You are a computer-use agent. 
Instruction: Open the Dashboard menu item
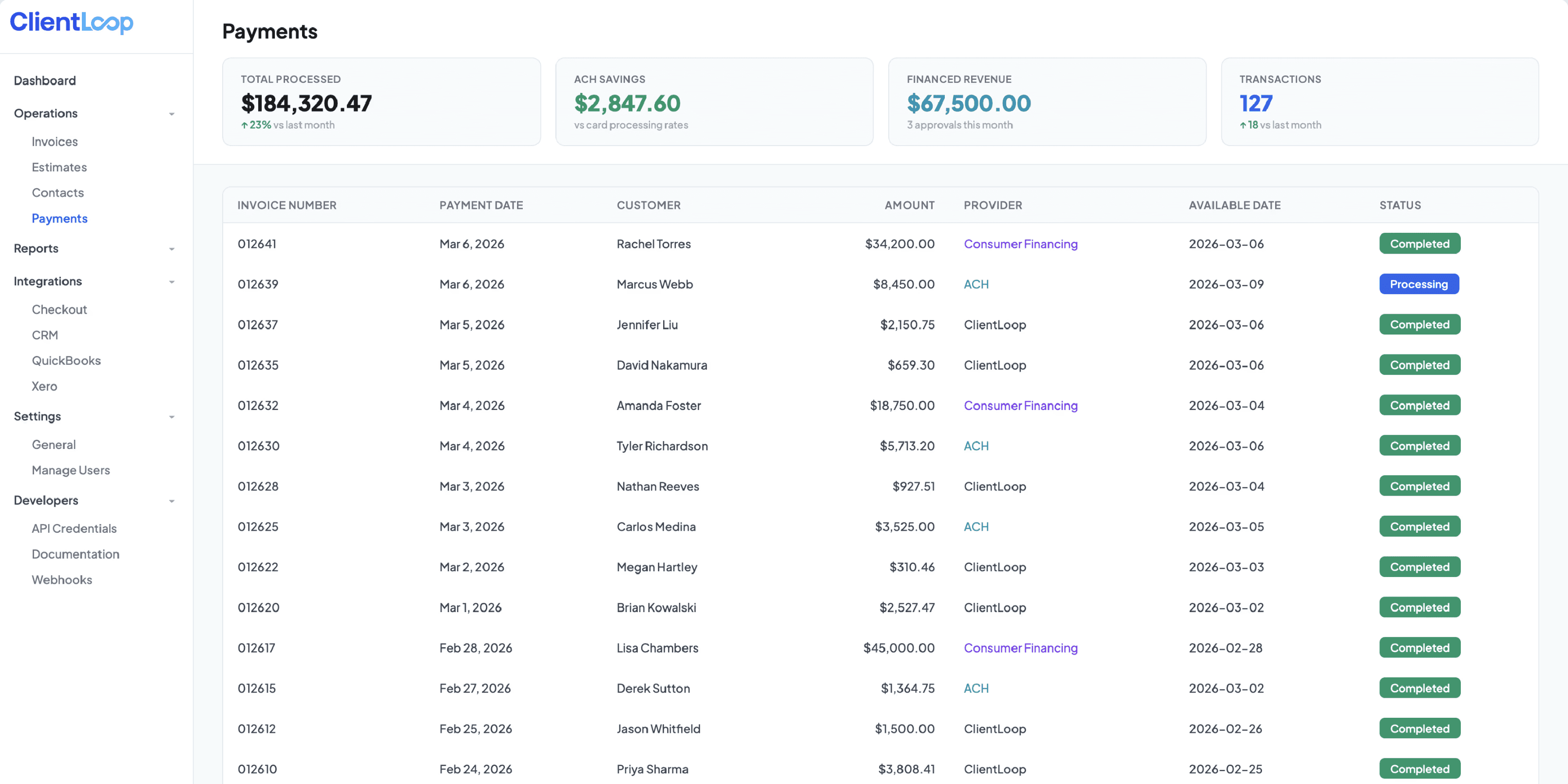point(44,80)
